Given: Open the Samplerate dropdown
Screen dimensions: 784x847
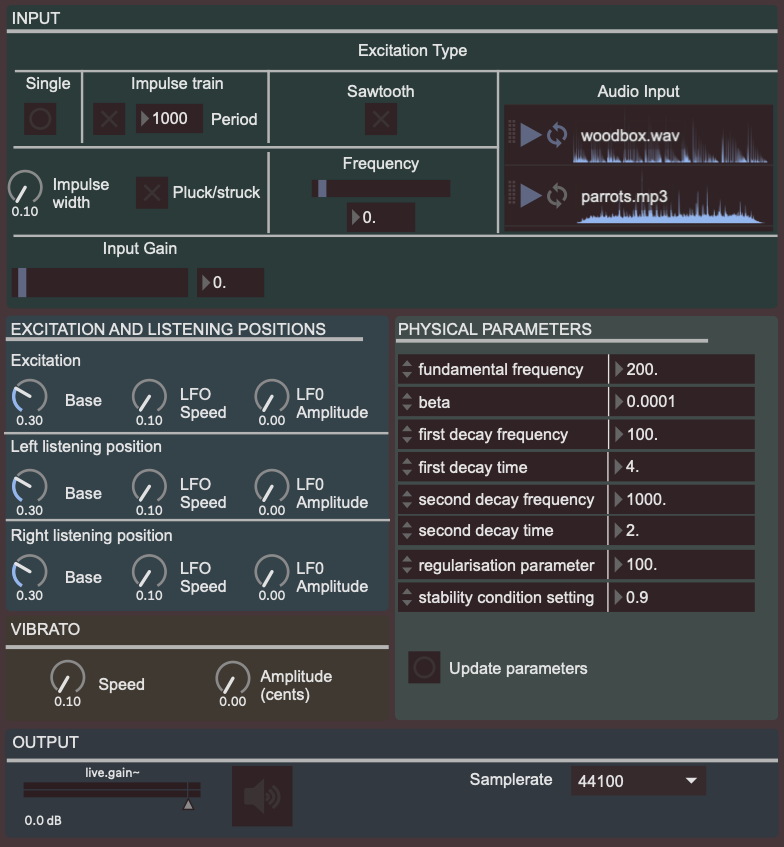Looking at the screenshot, I should coord(638,781).
